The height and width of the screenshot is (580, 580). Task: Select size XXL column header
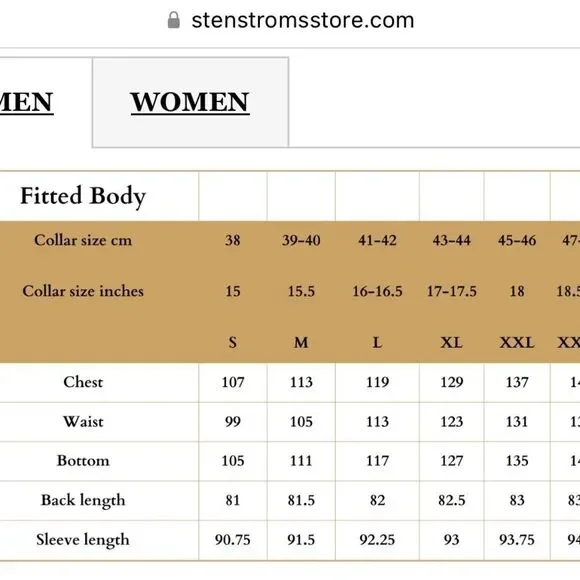tap(517, 342)
